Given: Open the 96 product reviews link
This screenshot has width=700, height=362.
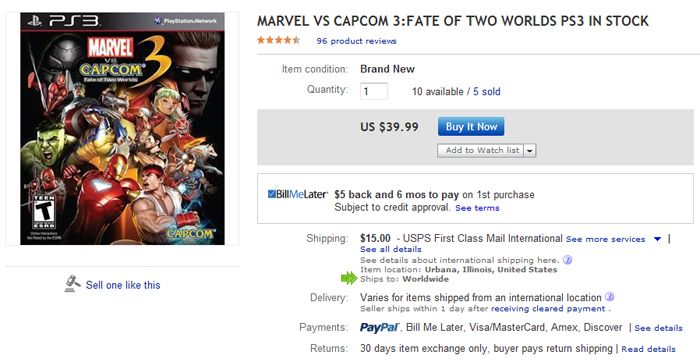Looking at the screenshot, I should click(x=356, y=41).
